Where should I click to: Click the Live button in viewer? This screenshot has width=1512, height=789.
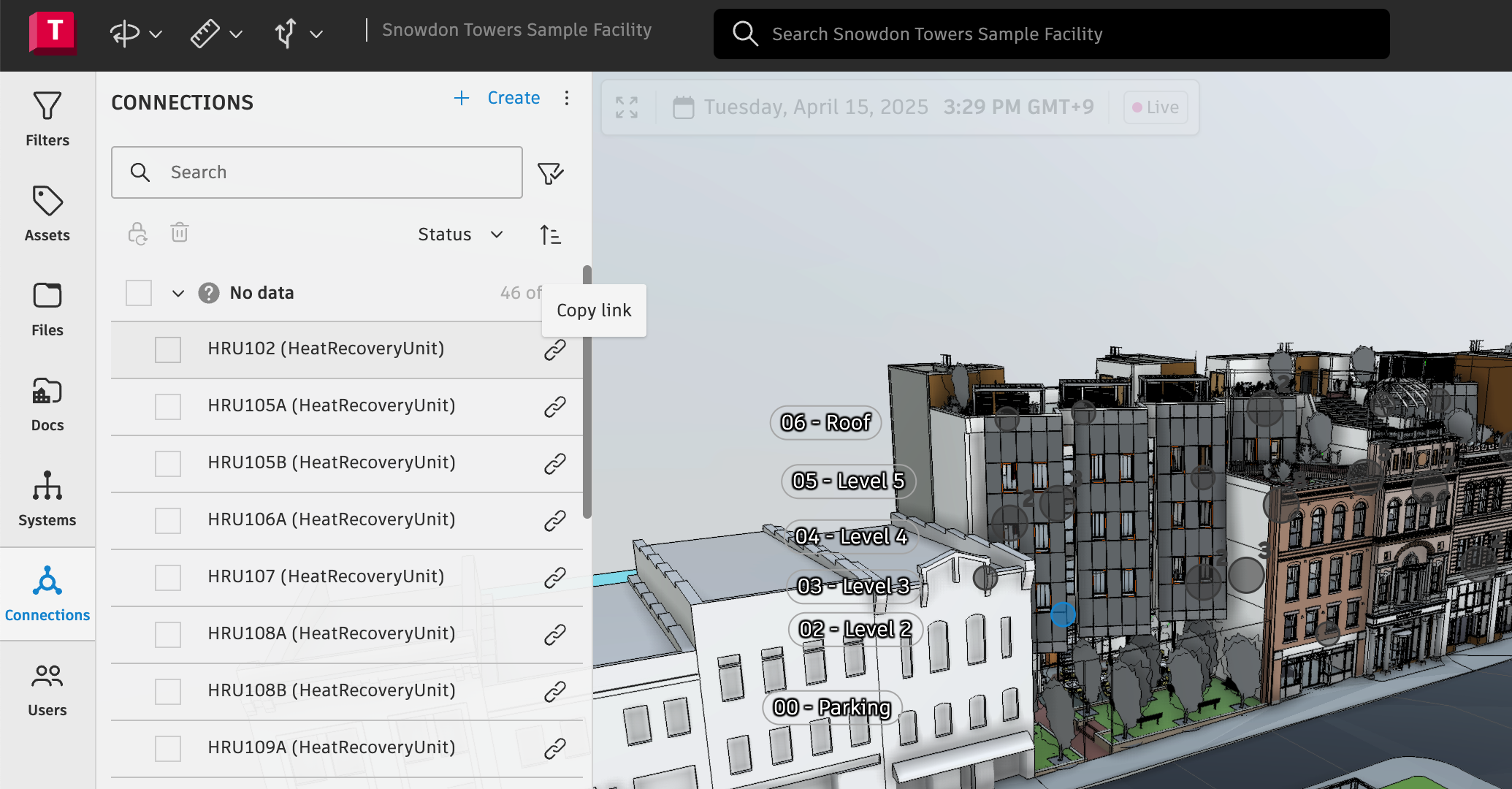1156,107
